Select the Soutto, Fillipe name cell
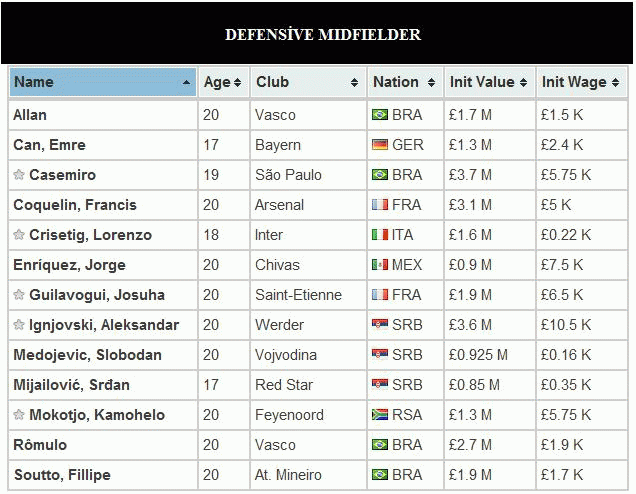The width and height of the screenshot is (636, 494). click(103, 475)
